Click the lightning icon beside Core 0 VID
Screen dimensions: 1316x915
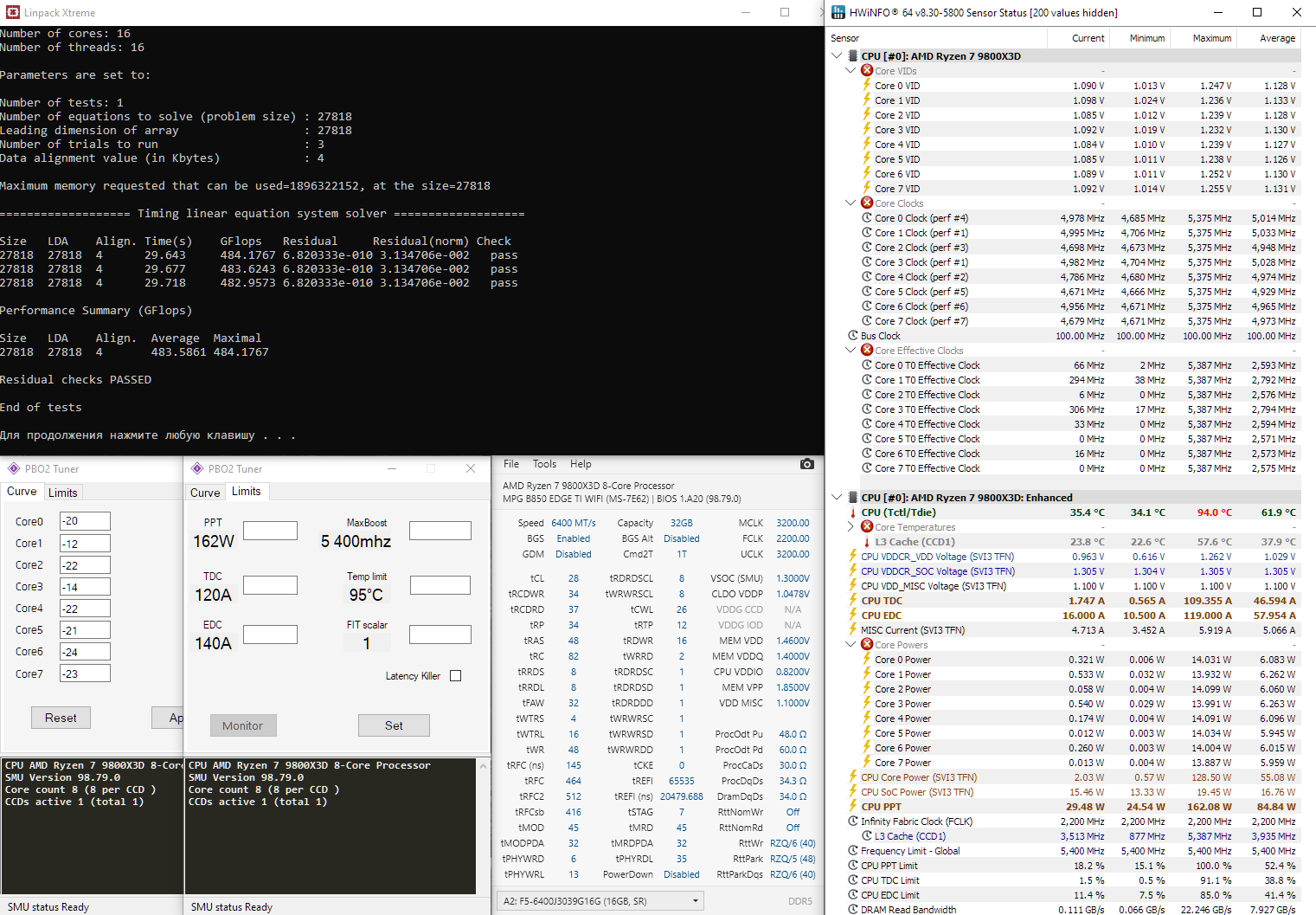[x=867, y=85]
